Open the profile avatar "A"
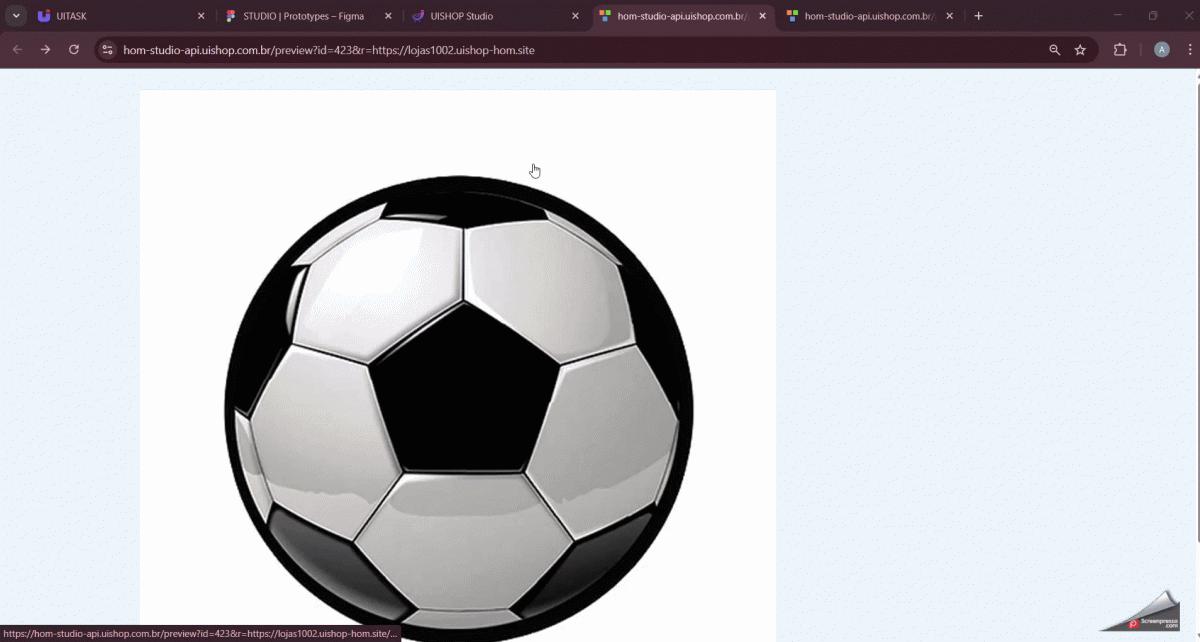The image size is (1200, 642). [x=1161, y=50]
